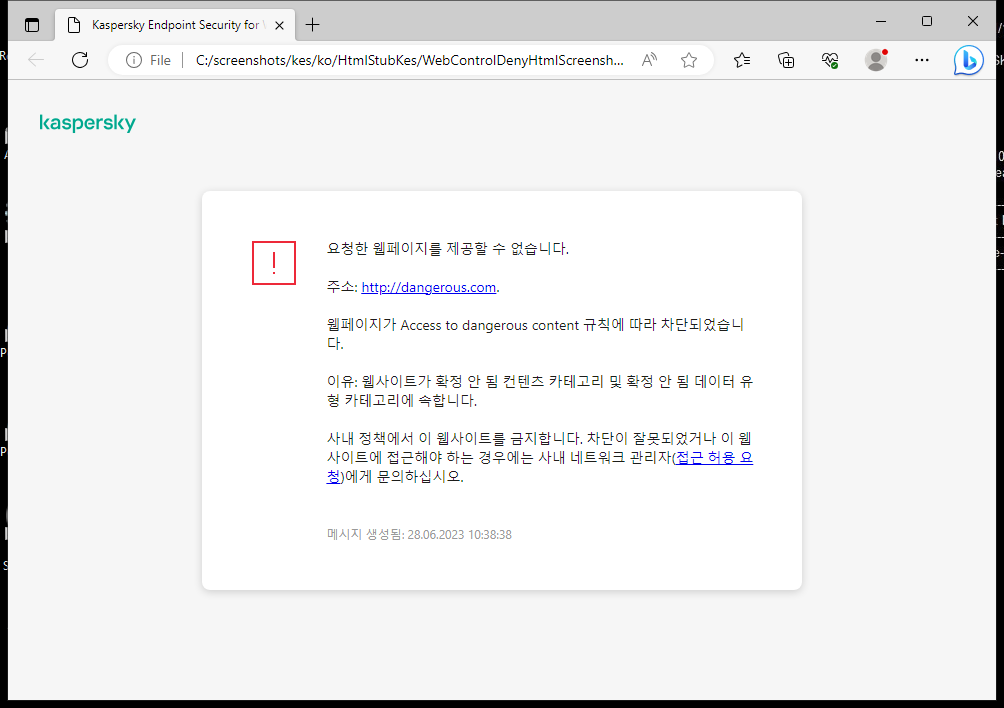Image resolution: width=1004 pixels, height=708 pixels.
Task: Close the Kaspersky Endpoint Security tab
Action: tap(279, 24)
